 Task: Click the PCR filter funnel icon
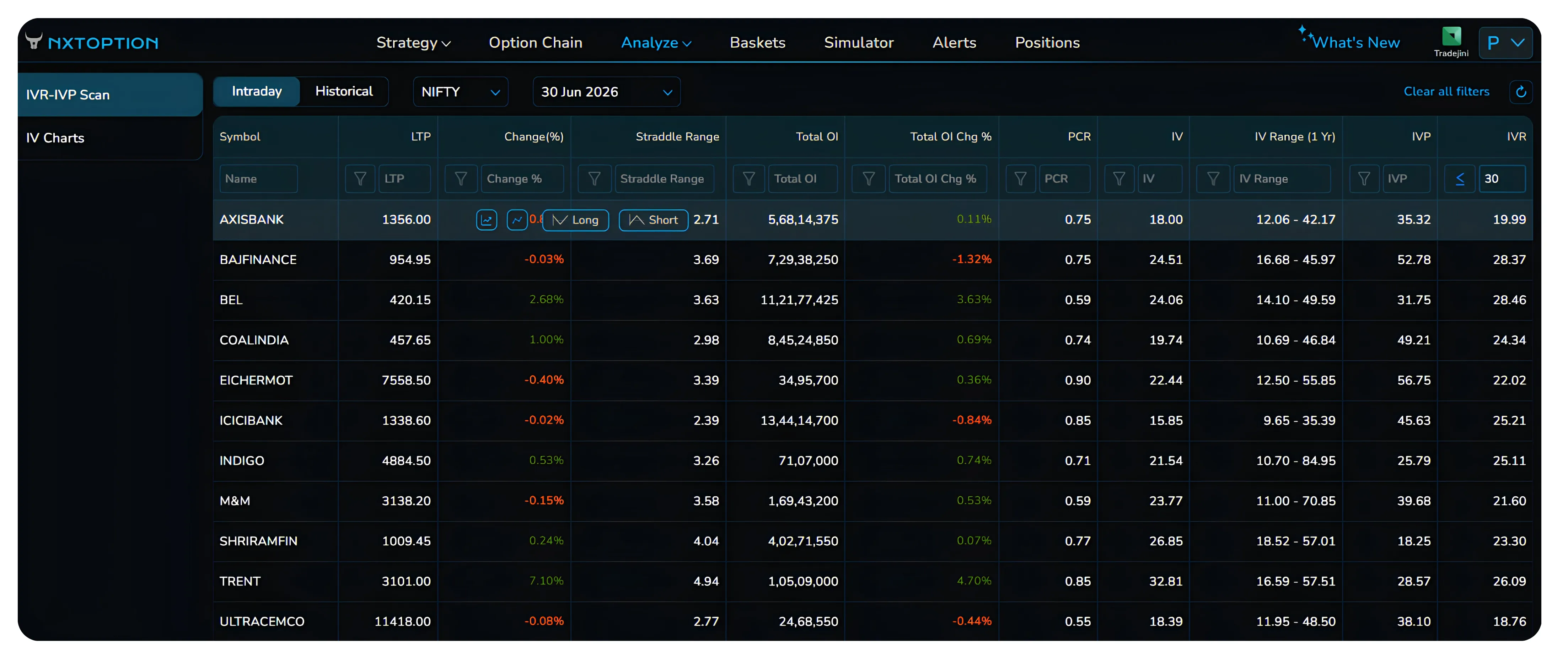click(x=1020, y=179)
